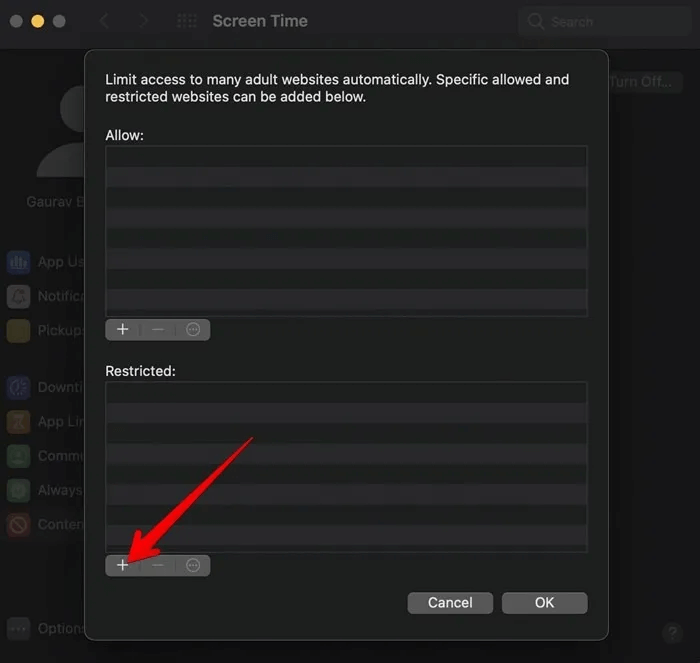Dismiss the dialog with Cancel

[450, 603]
